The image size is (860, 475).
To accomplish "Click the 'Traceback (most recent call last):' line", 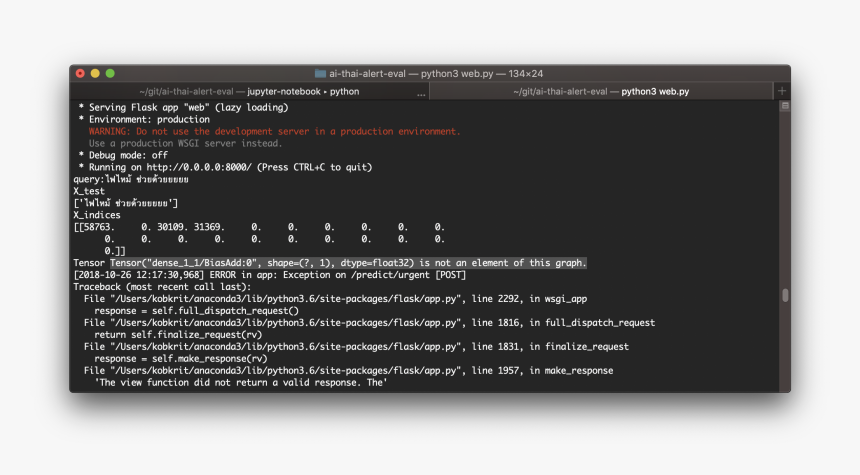I will click(x=162, y=287).
